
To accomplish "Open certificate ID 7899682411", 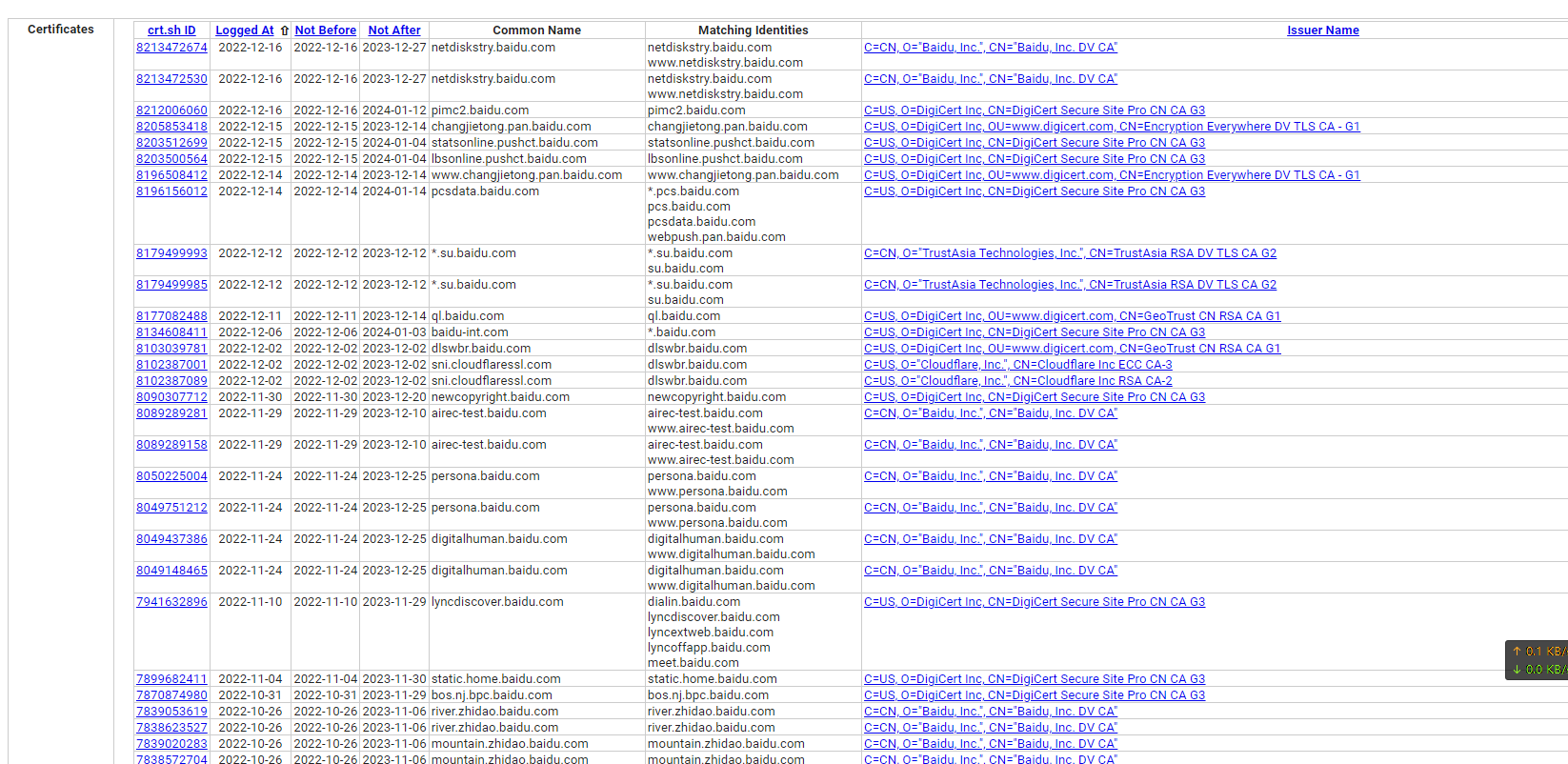I will point(171,679).
